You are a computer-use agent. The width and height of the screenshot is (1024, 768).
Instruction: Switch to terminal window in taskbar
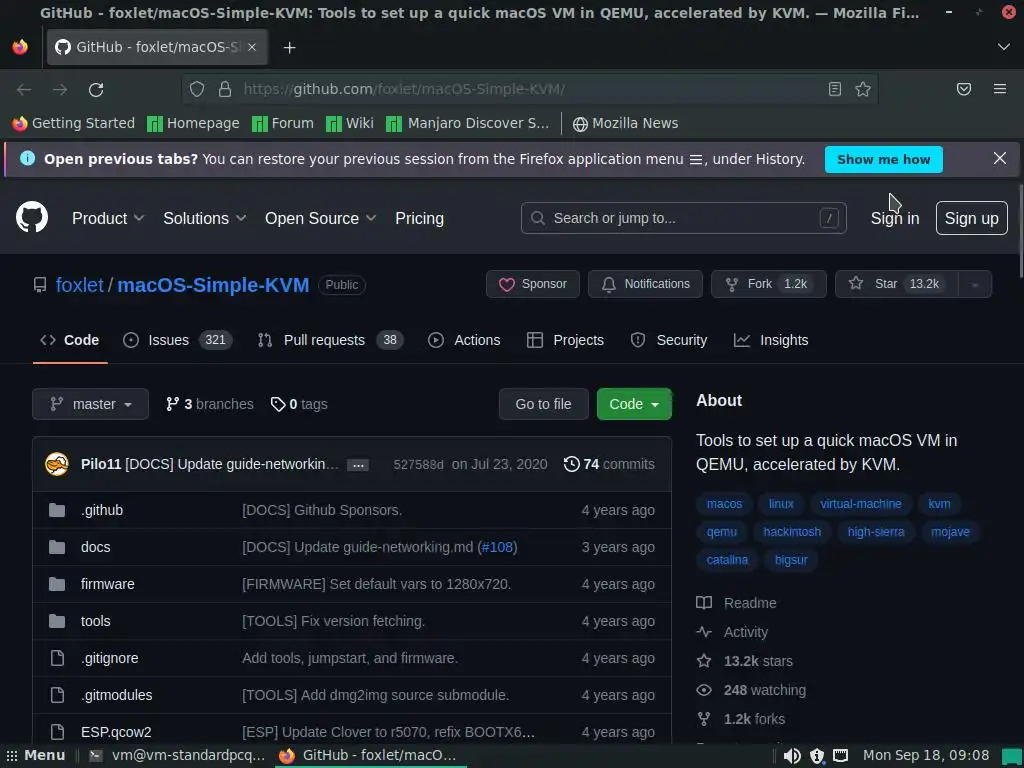click(177, 756)
